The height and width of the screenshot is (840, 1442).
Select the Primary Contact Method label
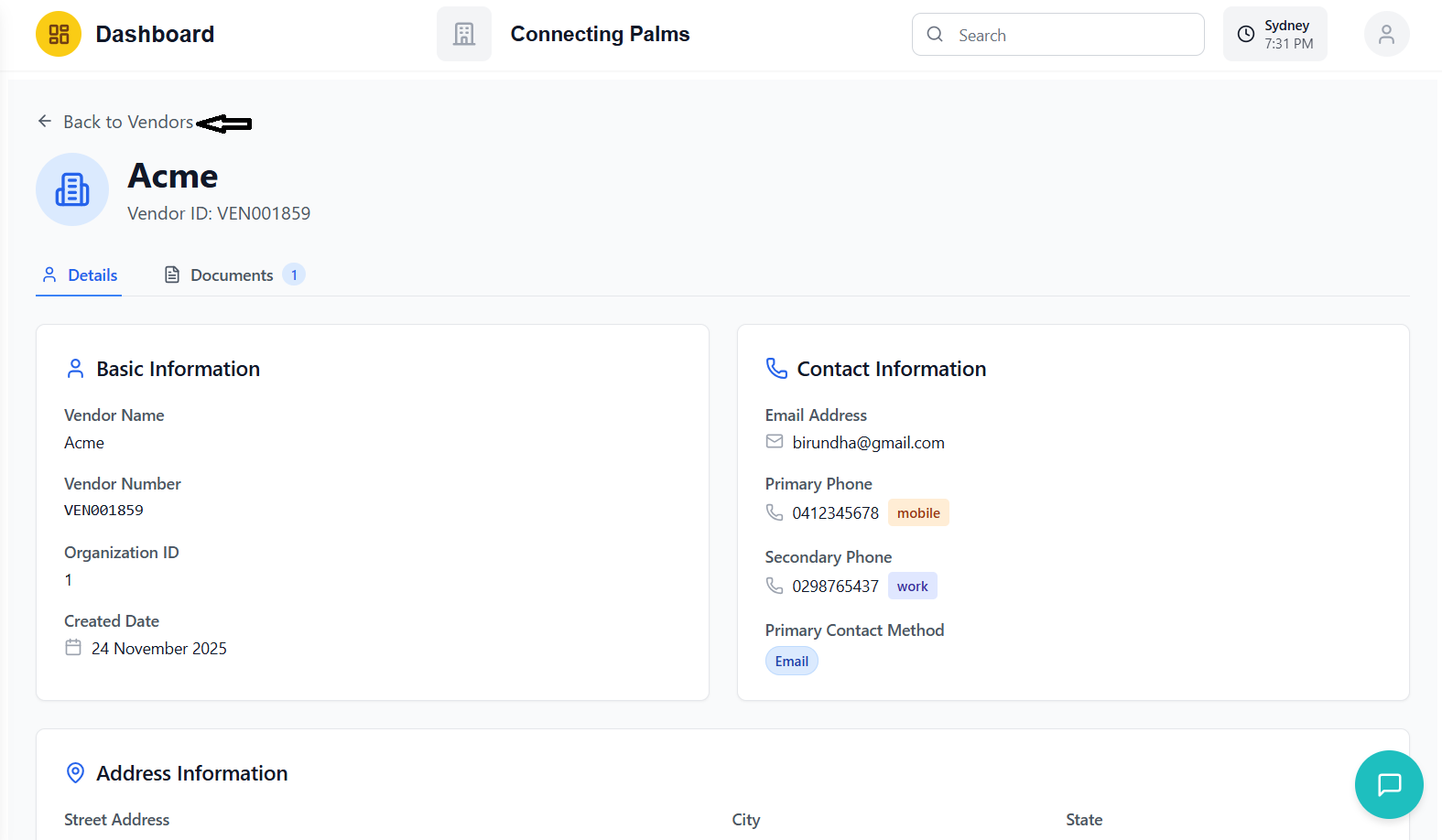point(855,630)
